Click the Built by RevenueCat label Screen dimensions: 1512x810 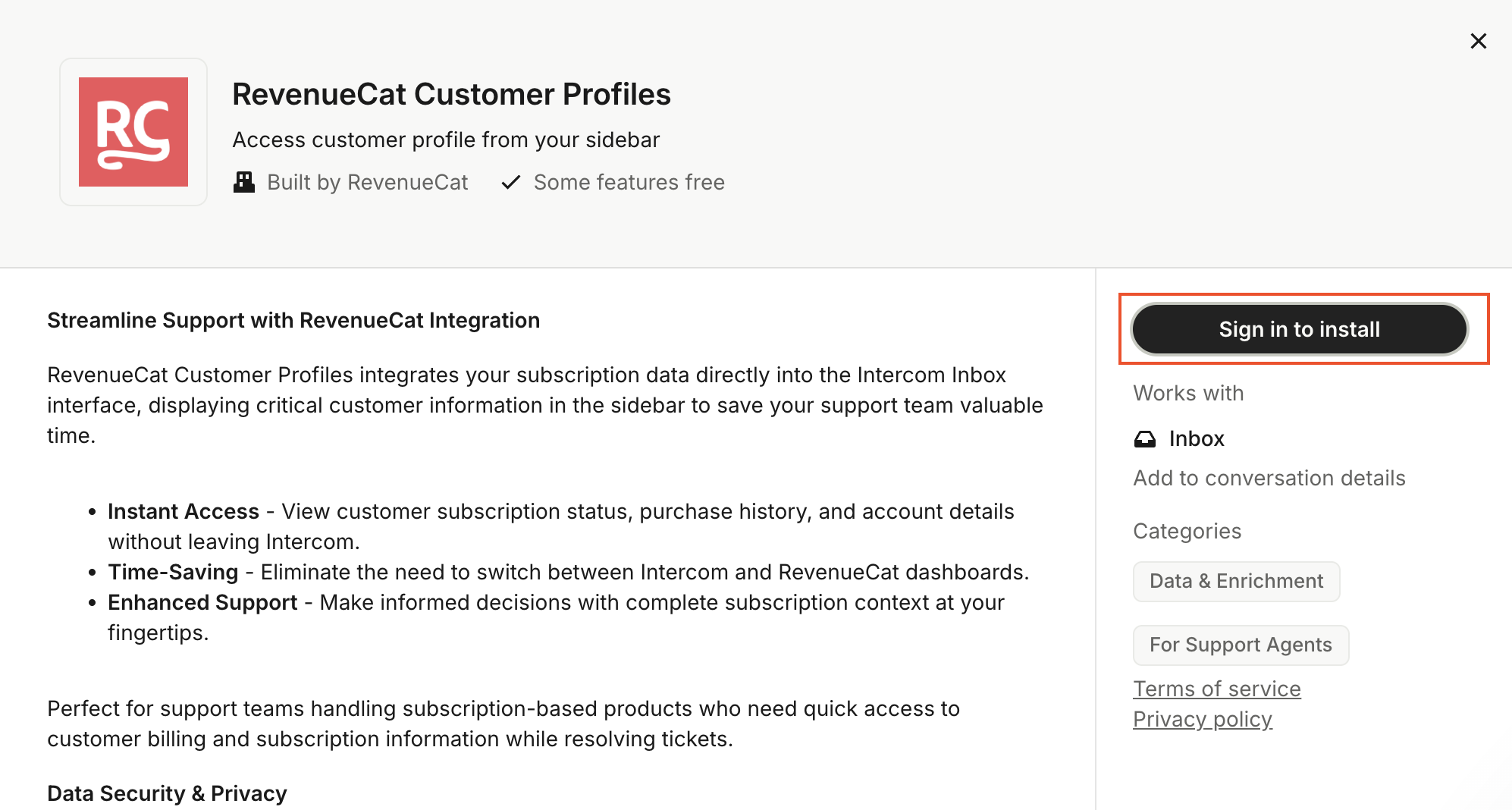[x=368, y=183]
